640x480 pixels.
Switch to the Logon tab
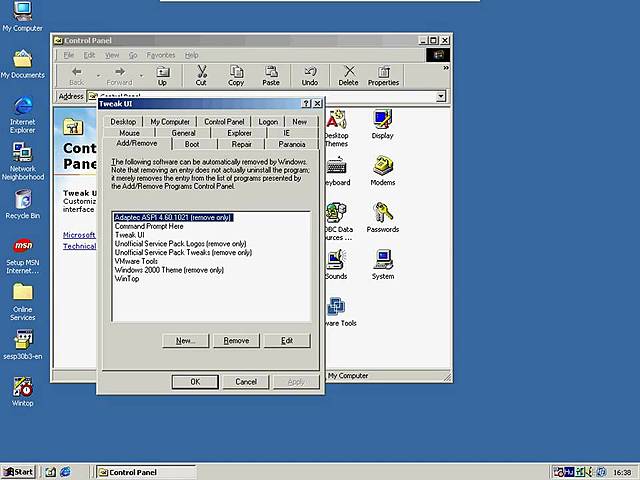(268, 122)
